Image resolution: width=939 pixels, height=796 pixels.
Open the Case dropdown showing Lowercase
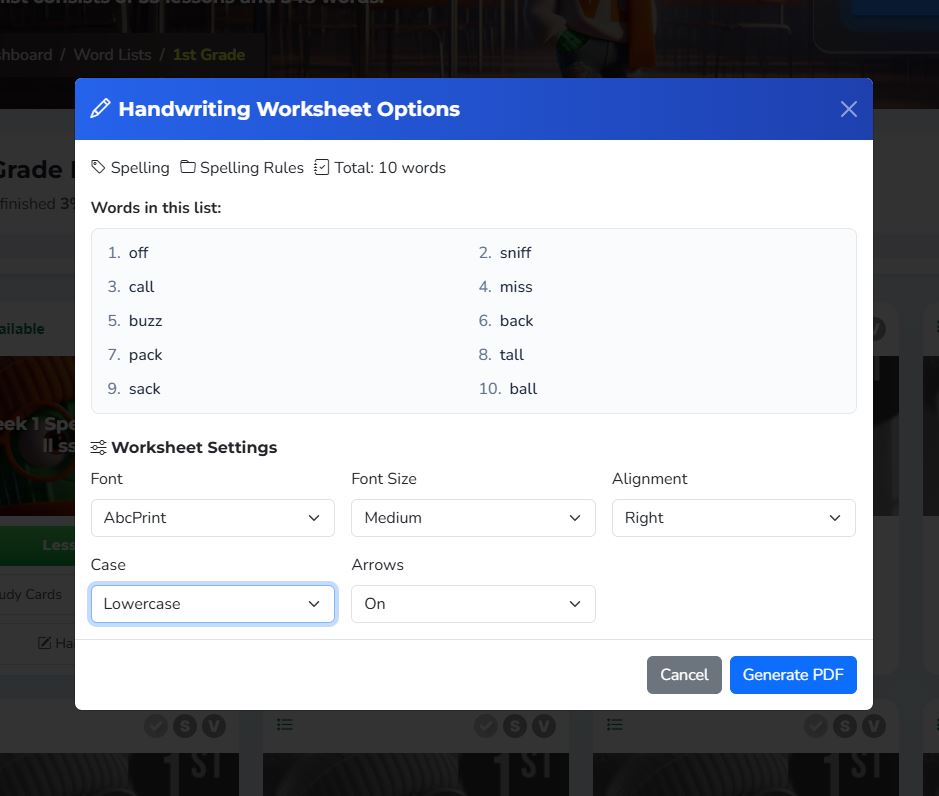click(x=212, y=604)
